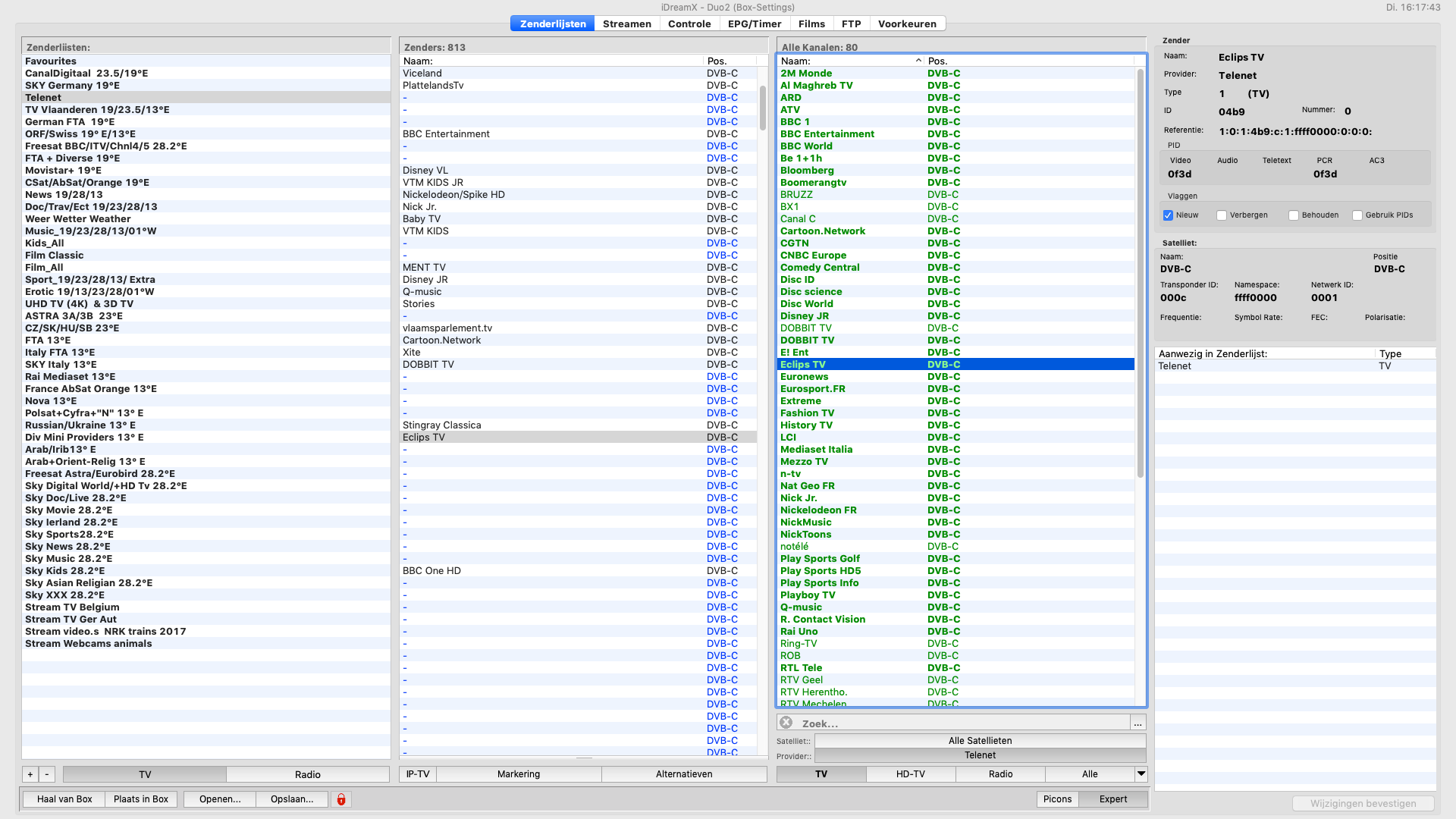Screen dimensions: 1456x819
Task: Clear the Zoek search field with the X icon
Action: pos(786,723)
